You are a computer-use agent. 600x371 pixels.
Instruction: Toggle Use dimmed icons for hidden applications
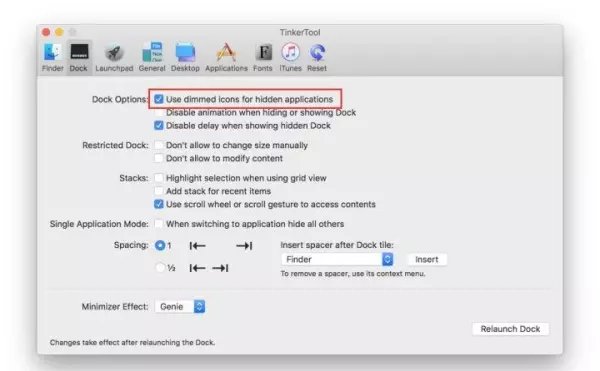tap(158, 99)
